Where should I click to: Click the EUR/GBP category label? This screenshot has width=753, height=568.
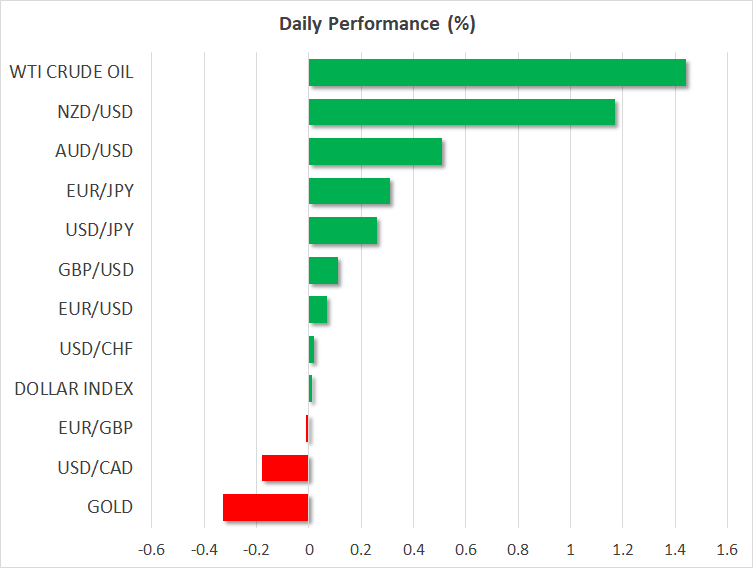point(96,428)
